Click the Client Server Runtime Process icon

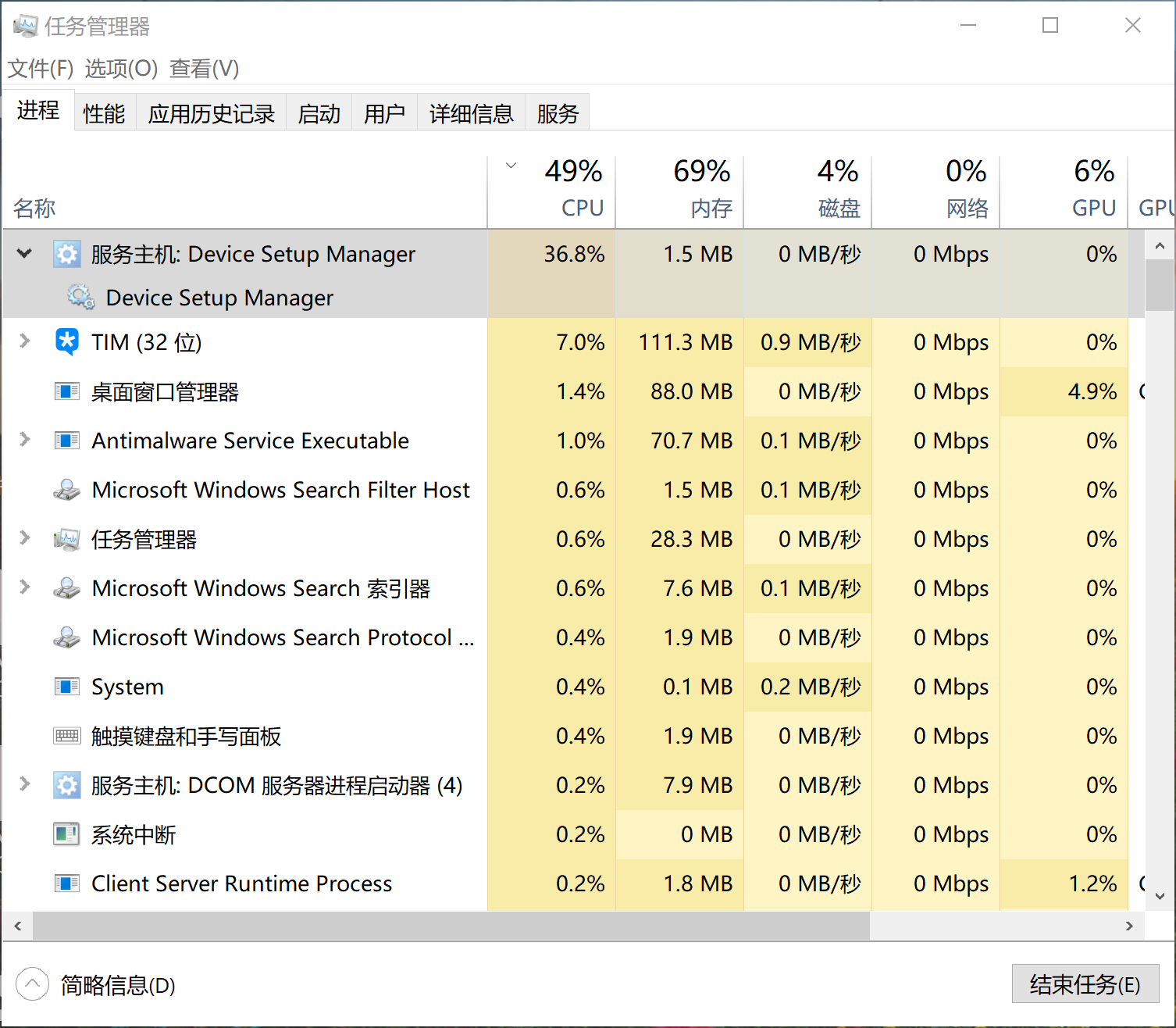coord(67,883)
